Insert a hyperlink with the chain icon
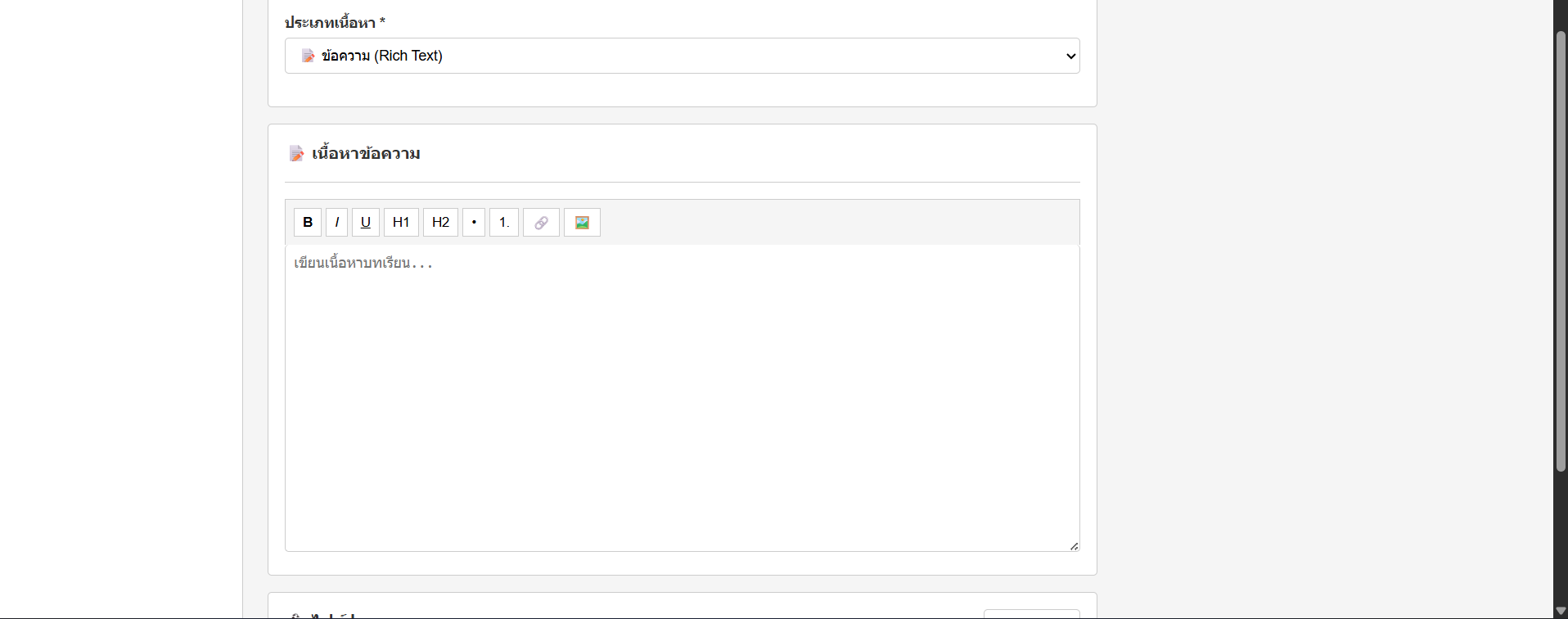 (541, 222)
